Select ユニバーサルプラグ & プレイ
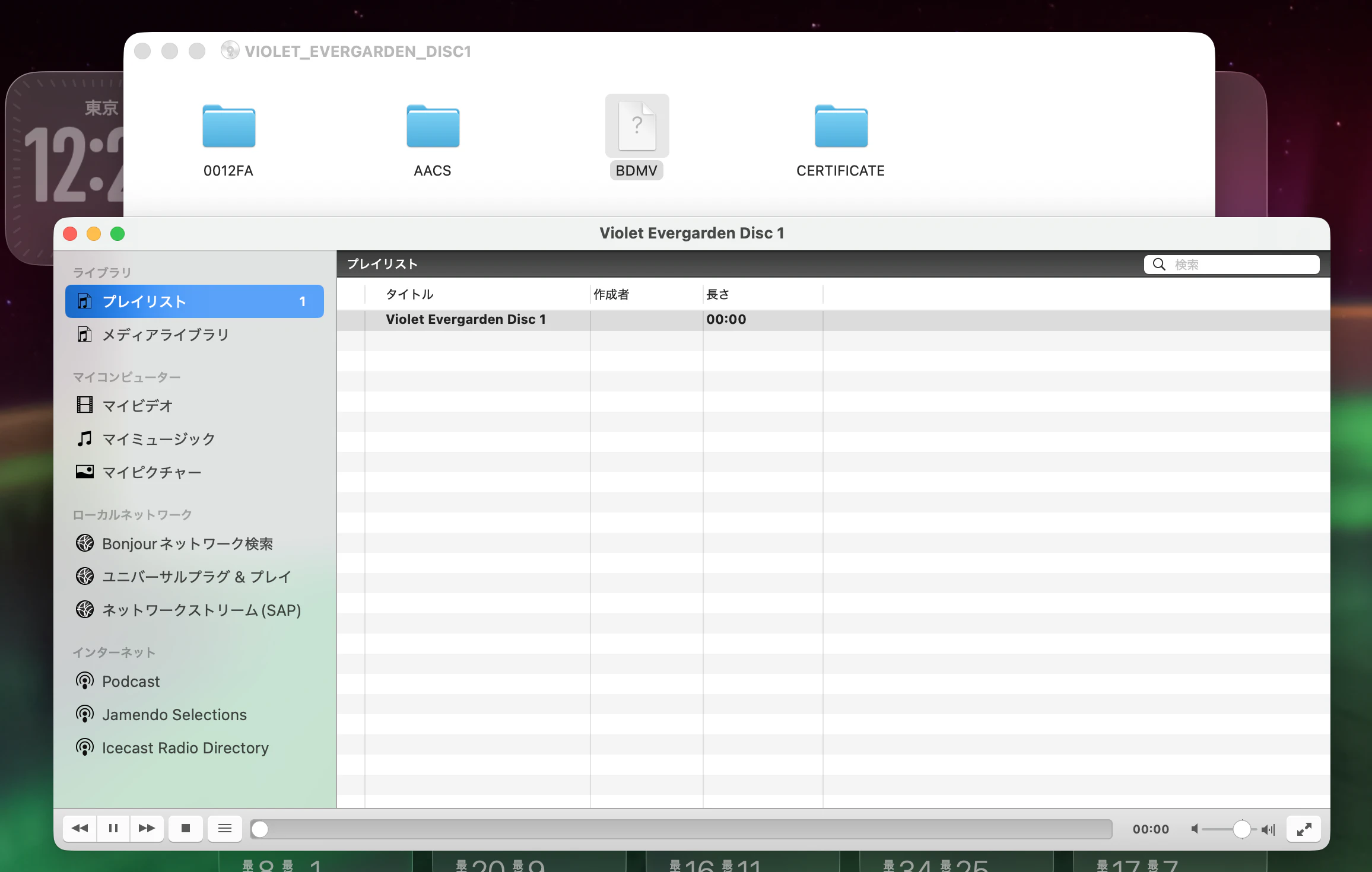This screenshot has height=872, width=1372. coord(195,577)
